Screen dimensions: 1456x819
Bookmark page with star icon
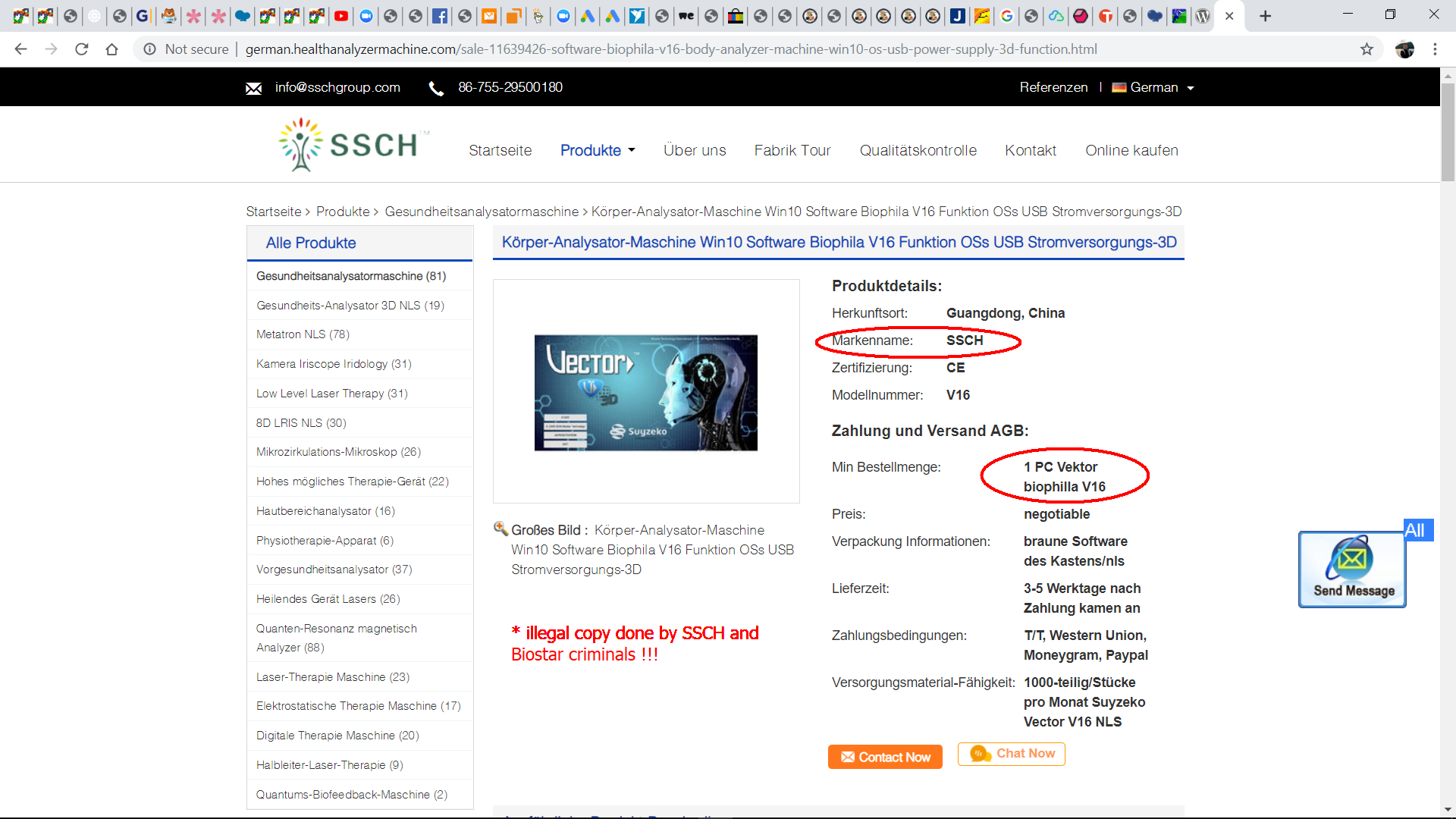(x=1367, y=49)
